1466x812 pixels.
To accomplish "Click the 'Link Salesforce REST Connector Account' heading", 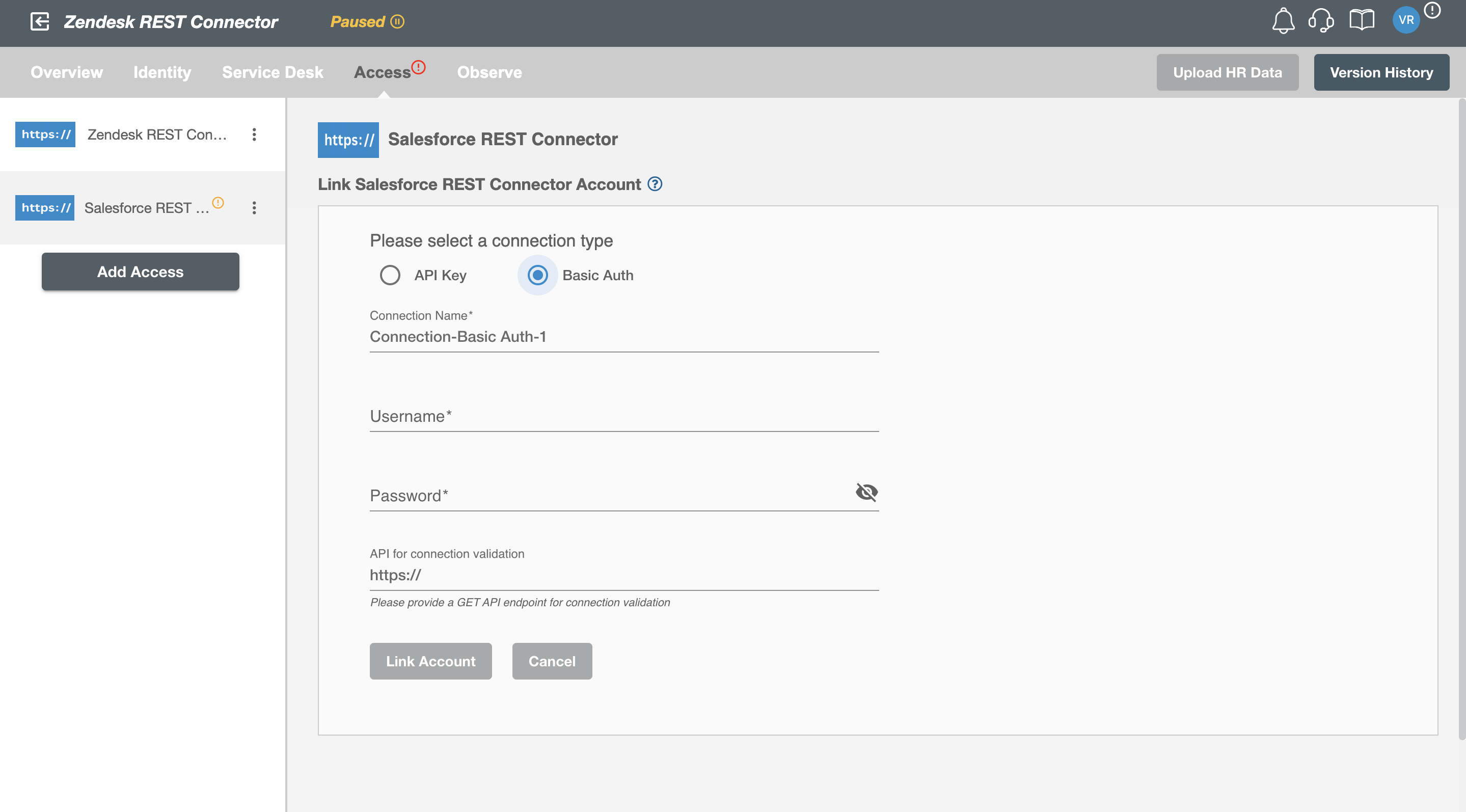I will (479, 184).
